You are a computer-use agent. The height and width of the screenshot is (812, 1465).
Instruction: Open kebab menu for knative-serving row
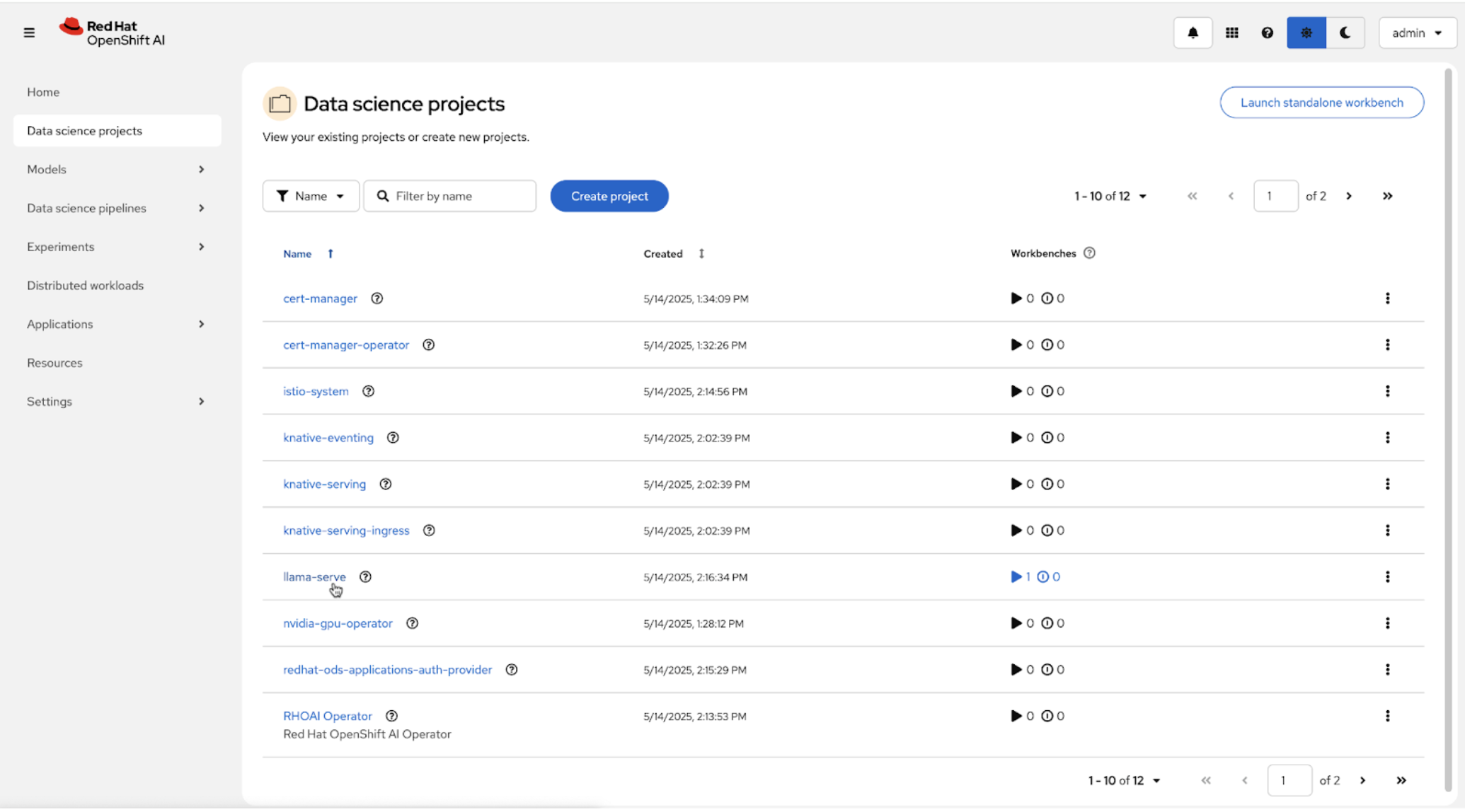pos(1387,485)
